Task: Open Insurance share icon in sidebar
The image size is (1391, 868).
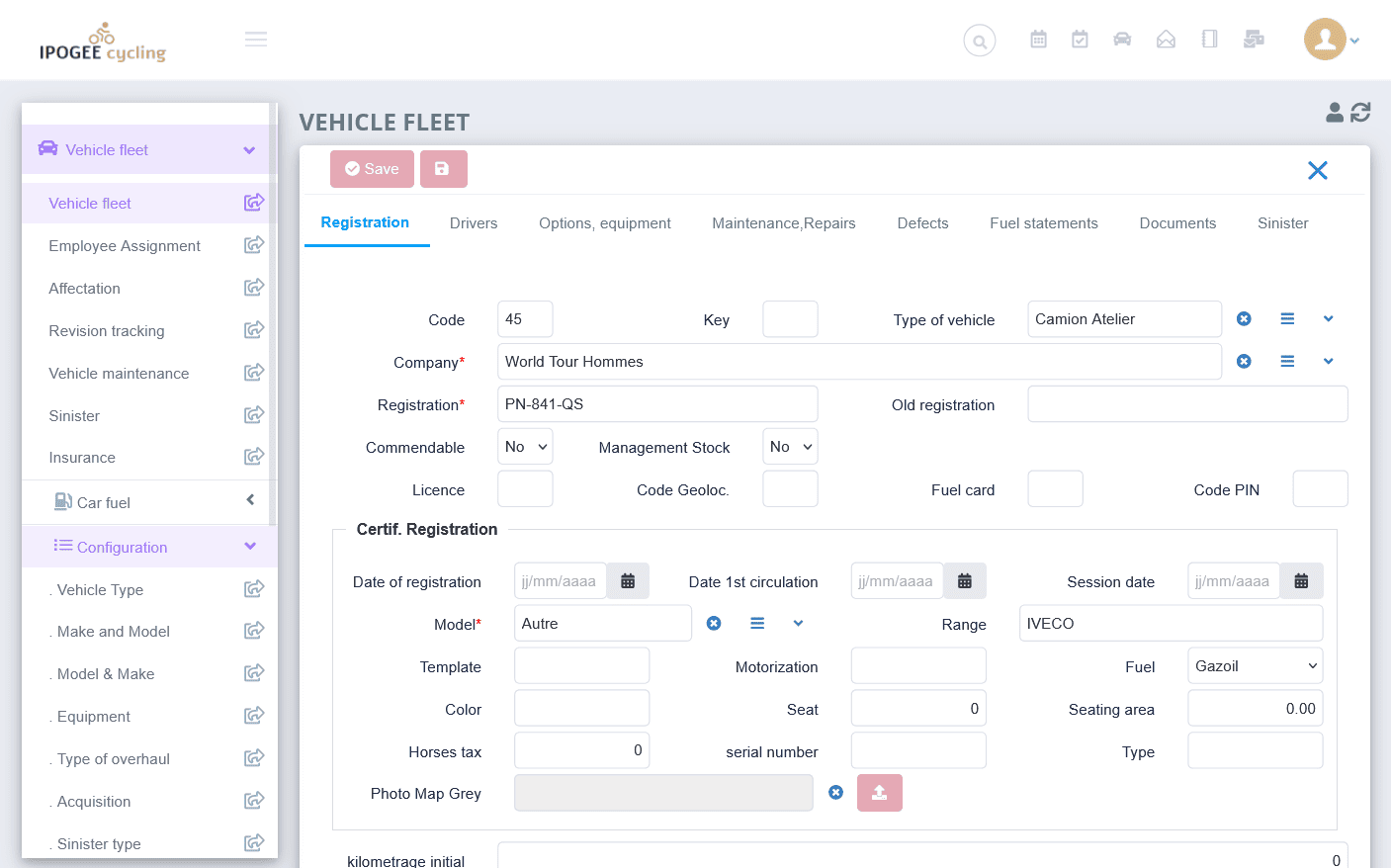Action: point(254,457)
